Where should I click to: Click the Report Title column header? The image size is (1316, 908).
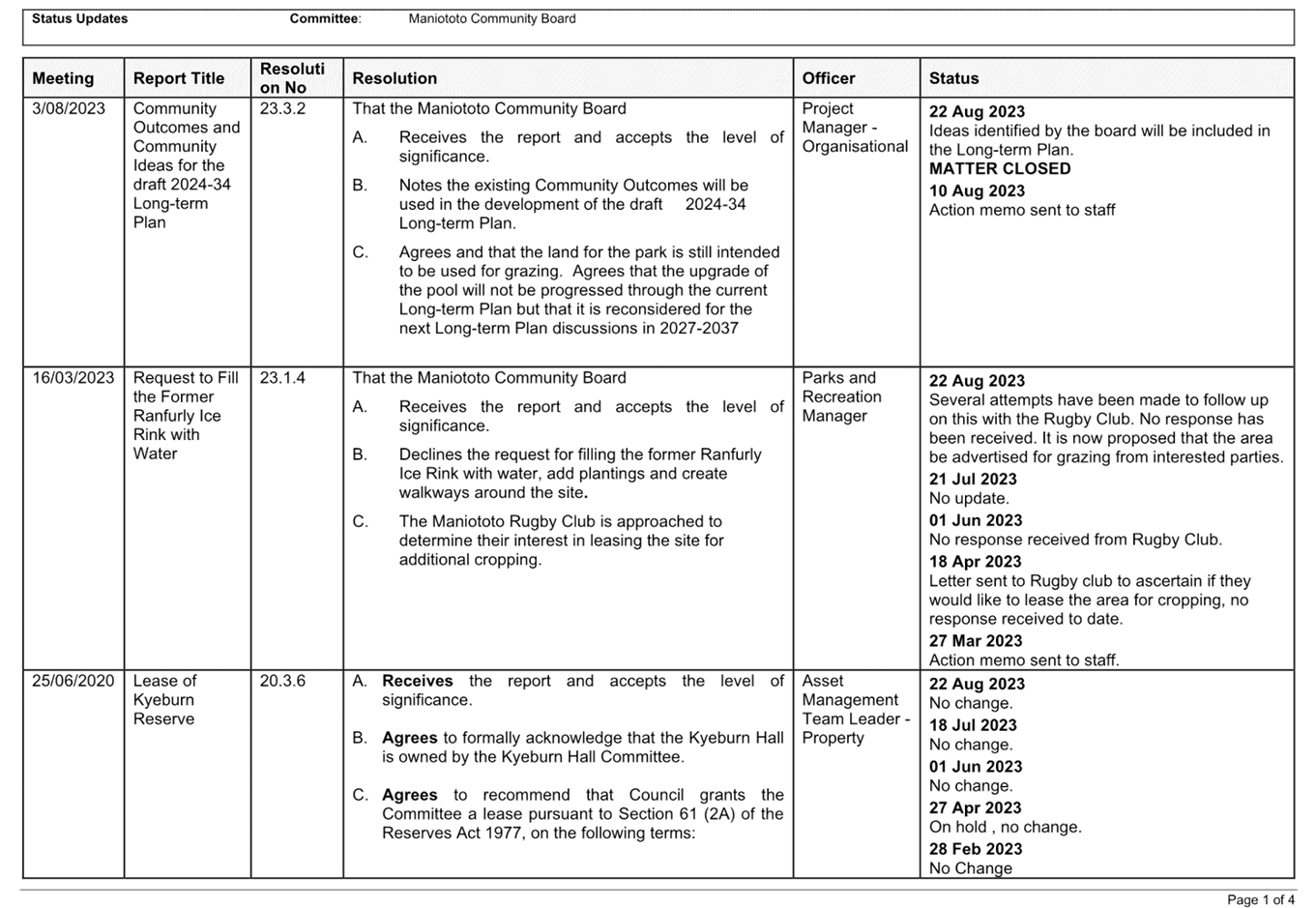click(179, 78)
